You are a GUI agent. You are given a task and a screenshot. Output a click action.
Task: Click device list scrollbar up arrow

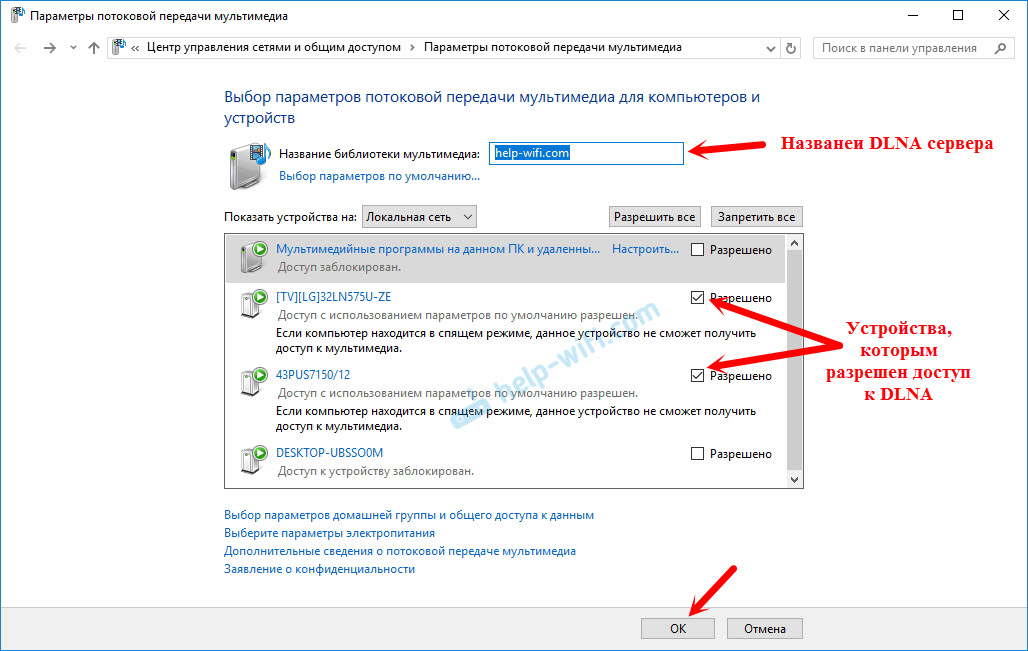click(795, 243)
